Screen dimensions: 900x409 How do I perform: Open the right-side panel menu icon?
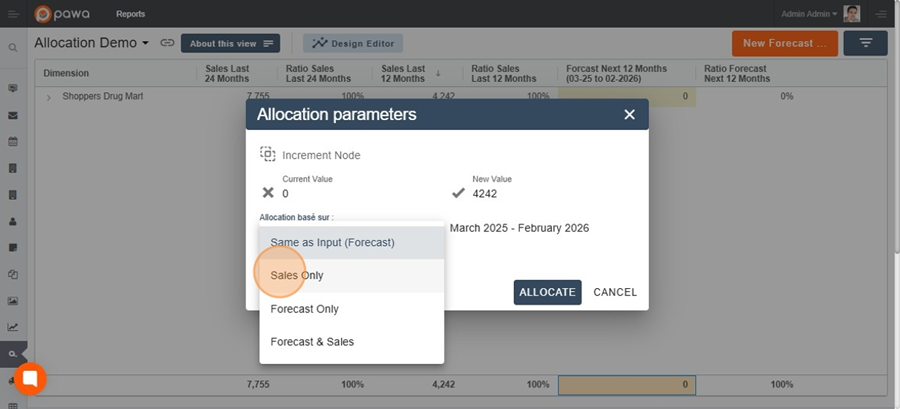[x=881, y=14]
